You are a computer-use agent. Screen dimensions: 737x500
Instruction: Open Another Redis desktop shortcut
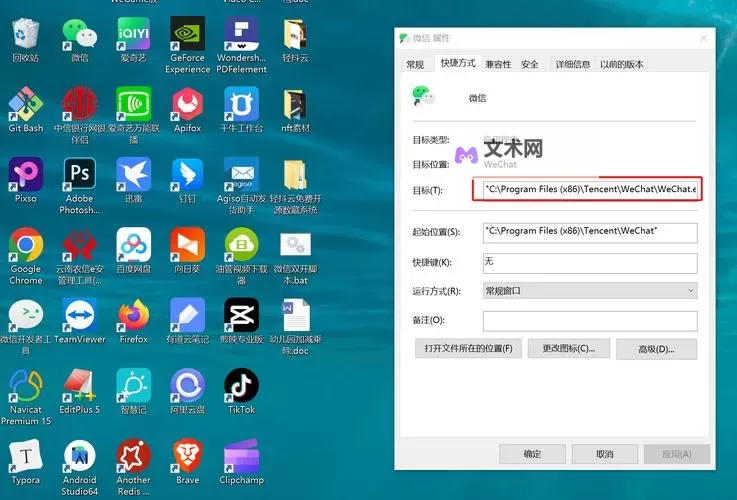(133, 456)
